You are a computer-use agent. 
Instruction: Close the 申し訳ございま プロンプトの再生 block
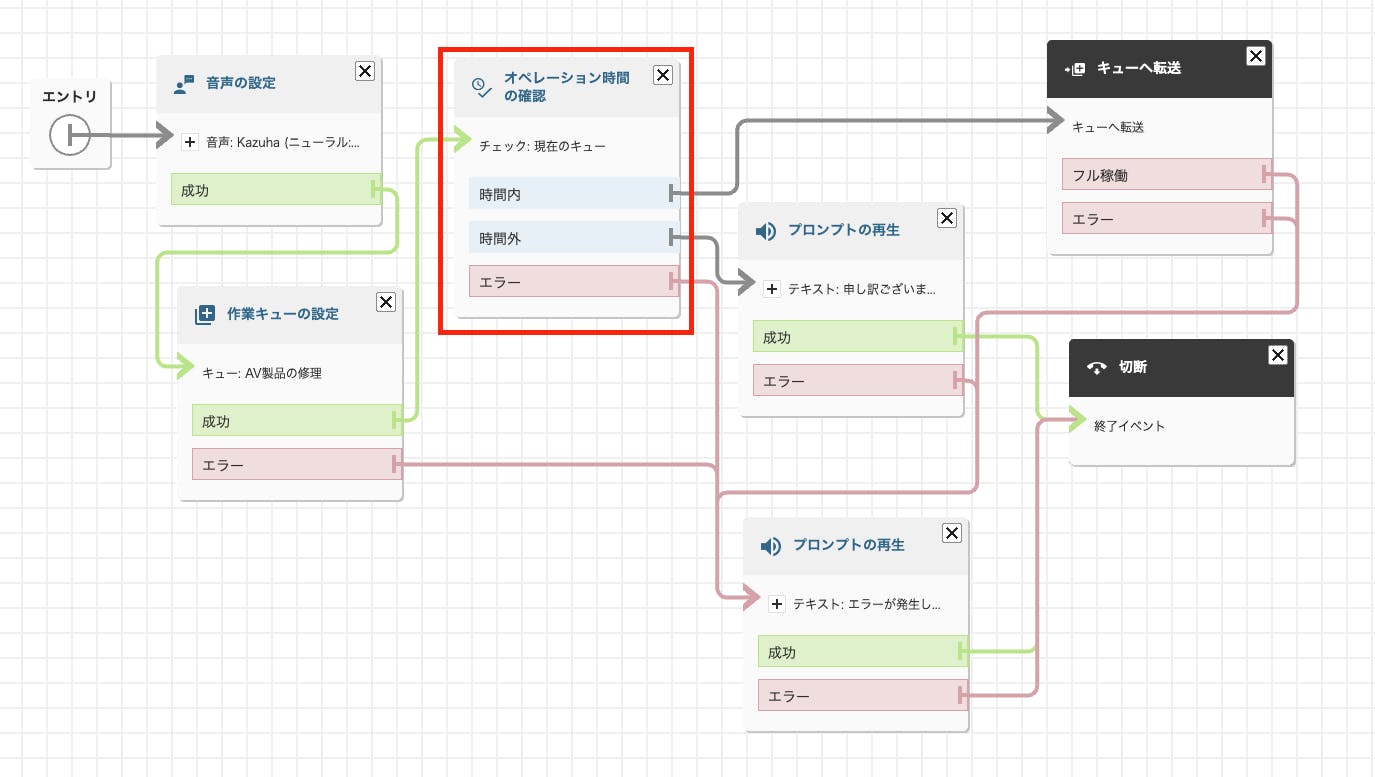(x=947, y=218)
